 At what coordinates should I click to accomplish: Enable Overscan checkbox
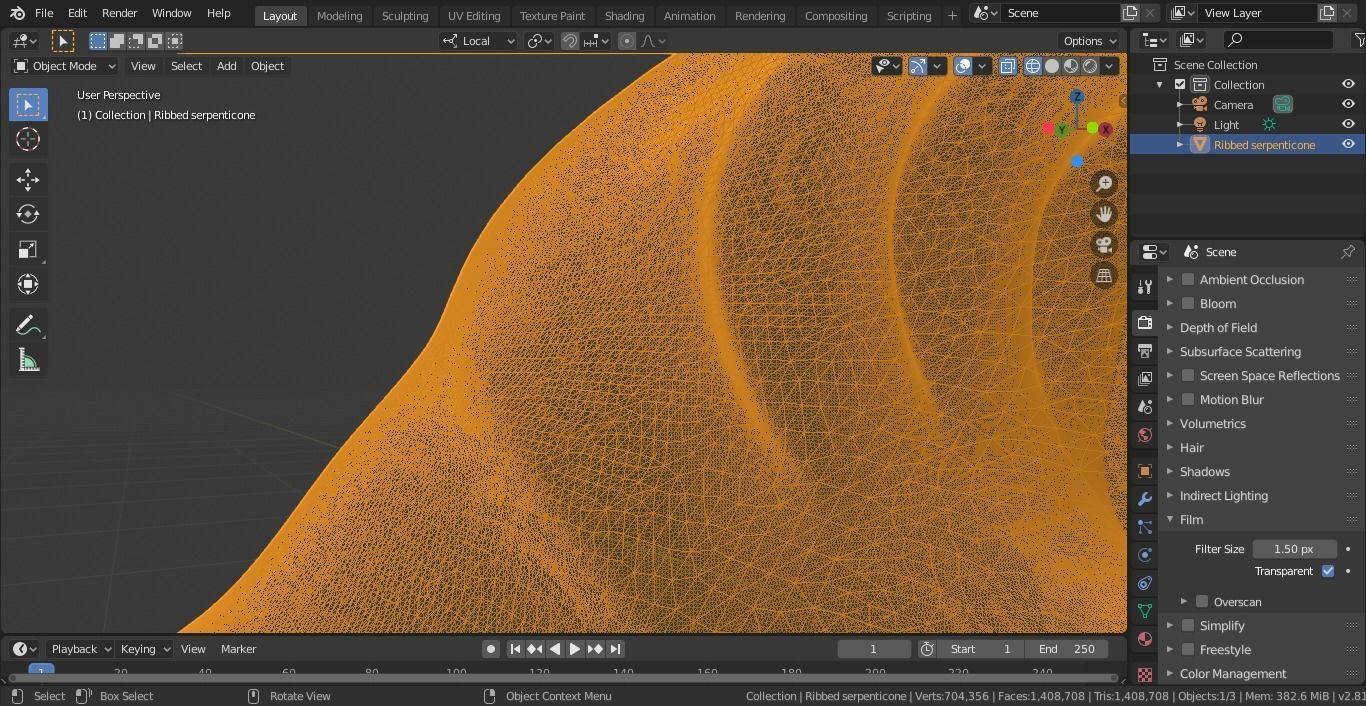1202,601
